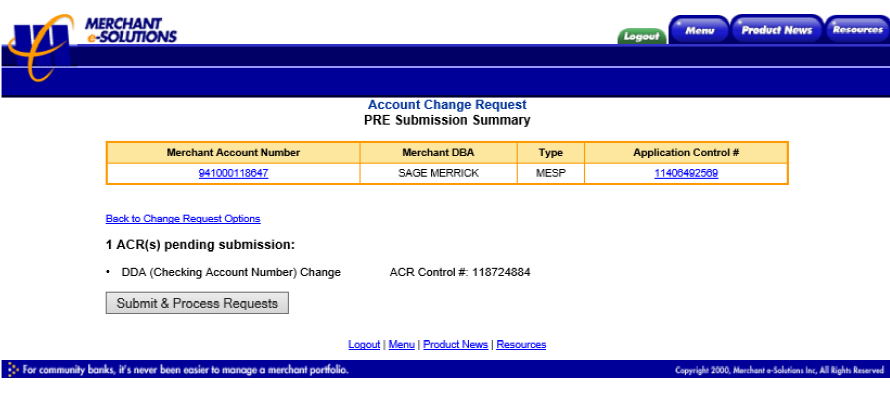Select the SAGE MERRICK merchant DBA cell
Viewport: 890px width, 394px height.
[x=438, y=174]
